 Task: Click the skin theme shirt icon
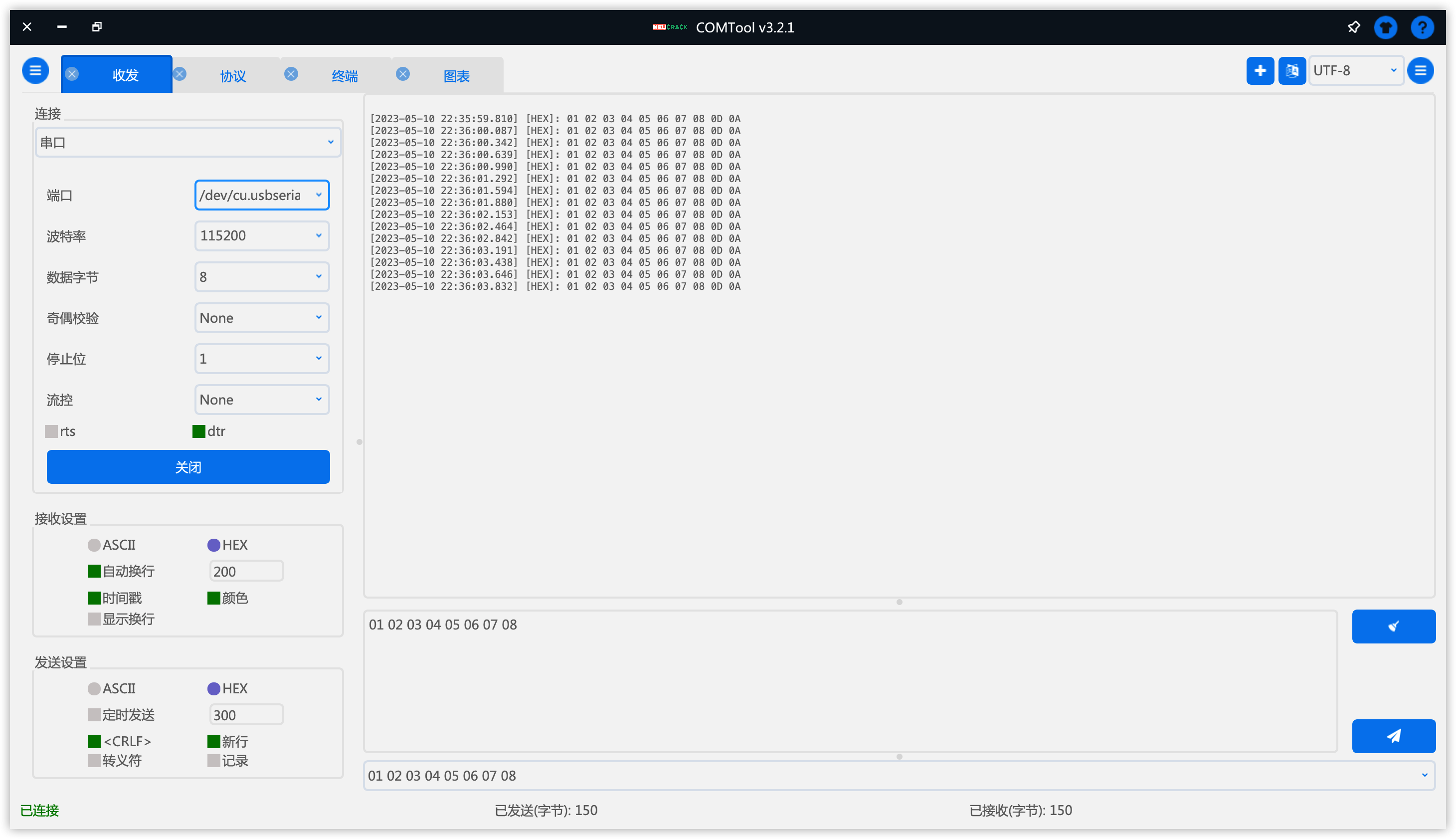(1386, 27)
